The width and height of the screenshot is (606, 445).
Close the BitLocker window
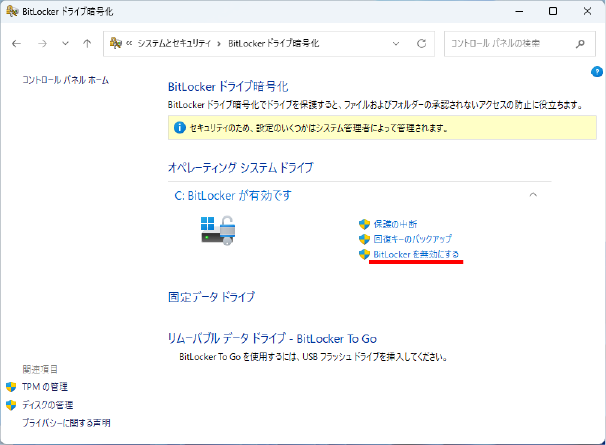(x=587, y=11)
